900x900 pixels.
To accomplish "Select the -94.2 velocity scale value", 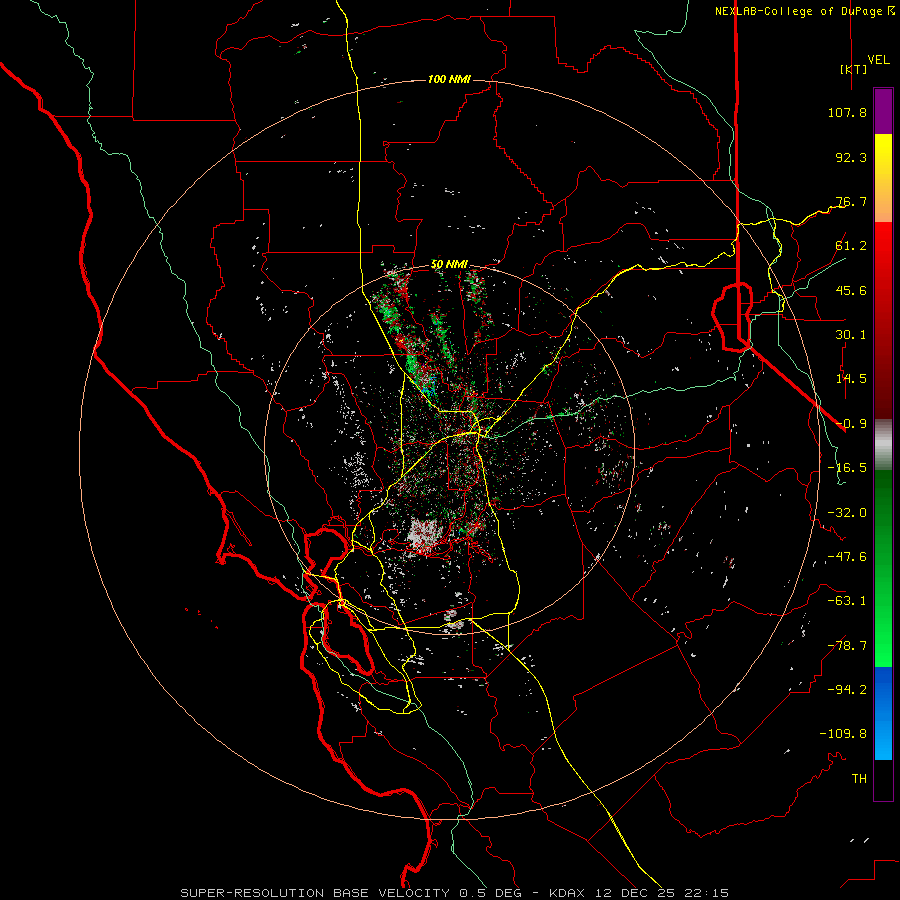I will pos(847,690).
